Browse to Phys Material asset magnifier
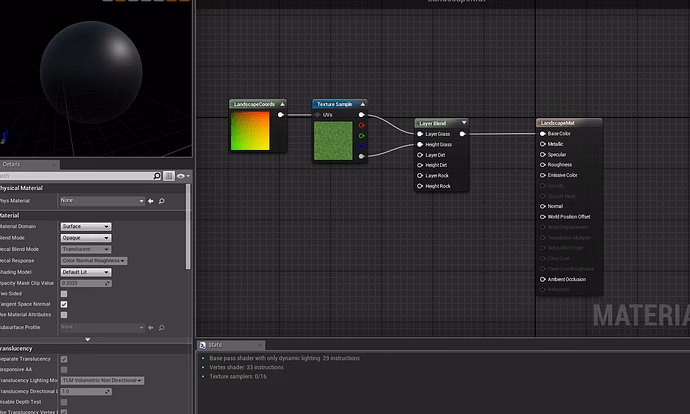 (161, 201)
